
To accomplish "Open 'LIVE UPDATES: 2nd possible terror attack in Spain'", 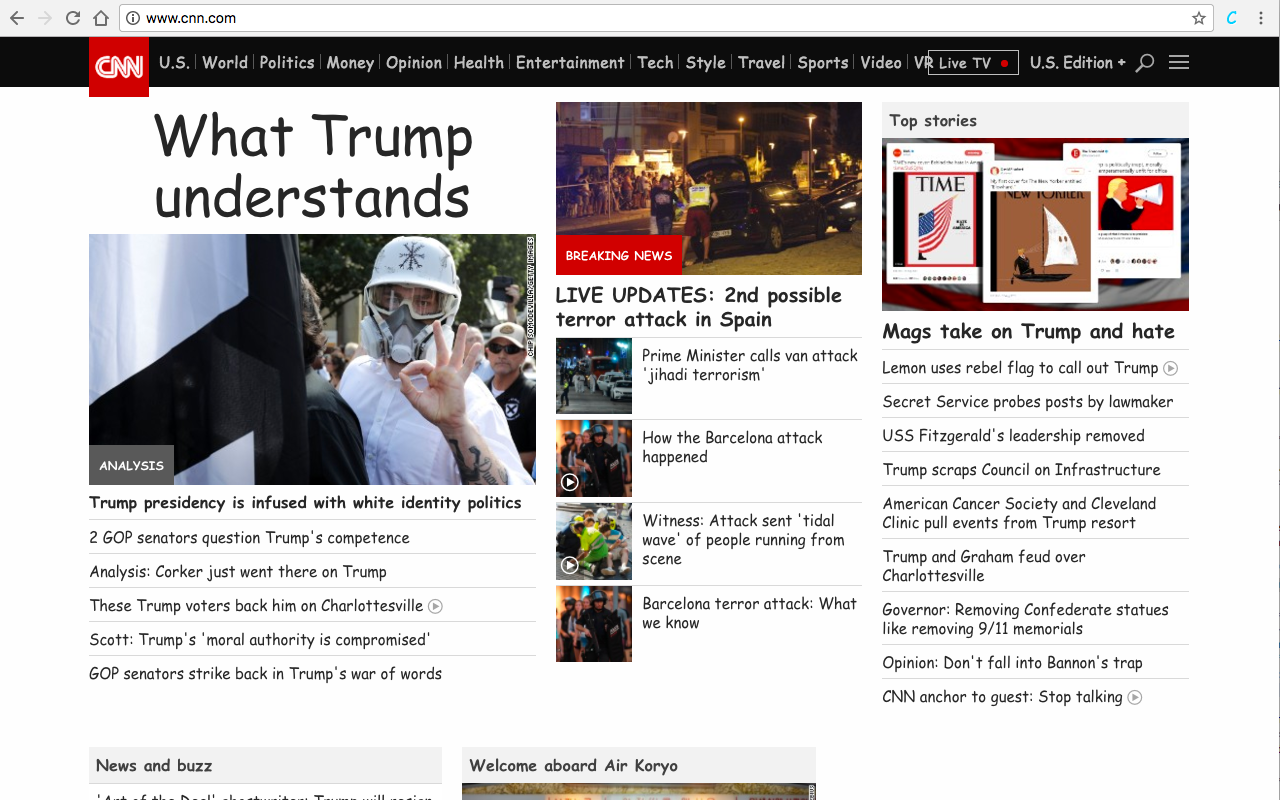I will pos(699,308).
